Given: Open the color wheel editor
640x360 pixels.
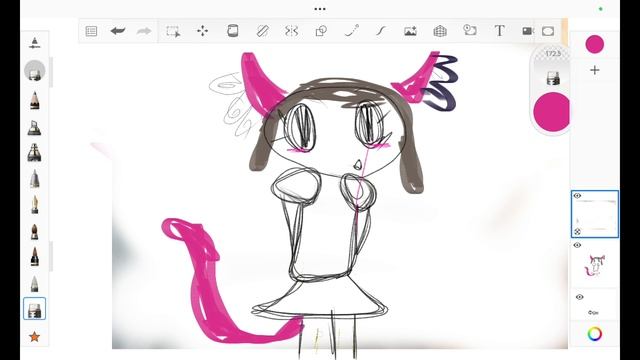Looking at the screenshot, I should tap(595, 334).
